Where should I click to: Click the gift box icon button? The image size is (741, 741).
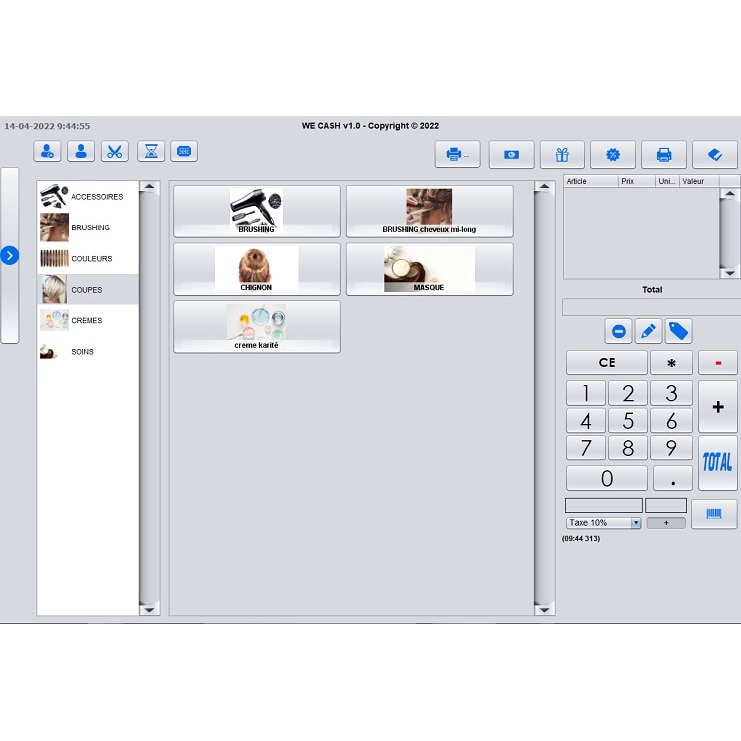[x=562, y=154]
